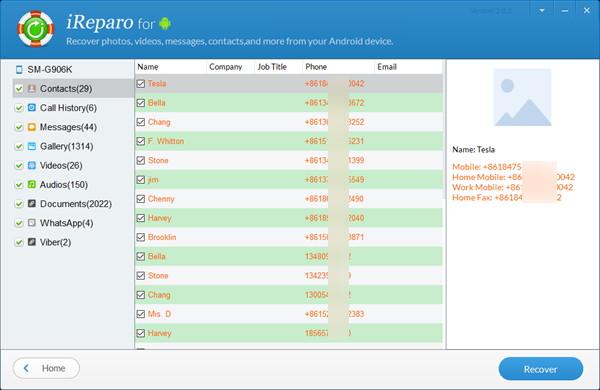Click the green Android robot icon

coord(165,23)
